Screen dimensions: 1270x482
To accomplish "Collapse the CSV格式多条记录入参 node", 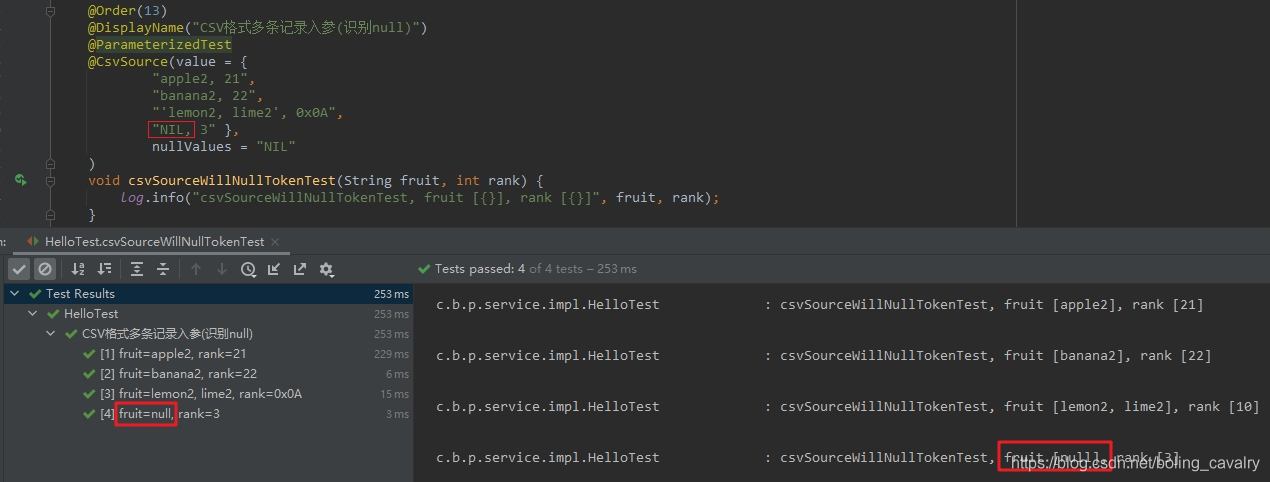I will point(50,334).
